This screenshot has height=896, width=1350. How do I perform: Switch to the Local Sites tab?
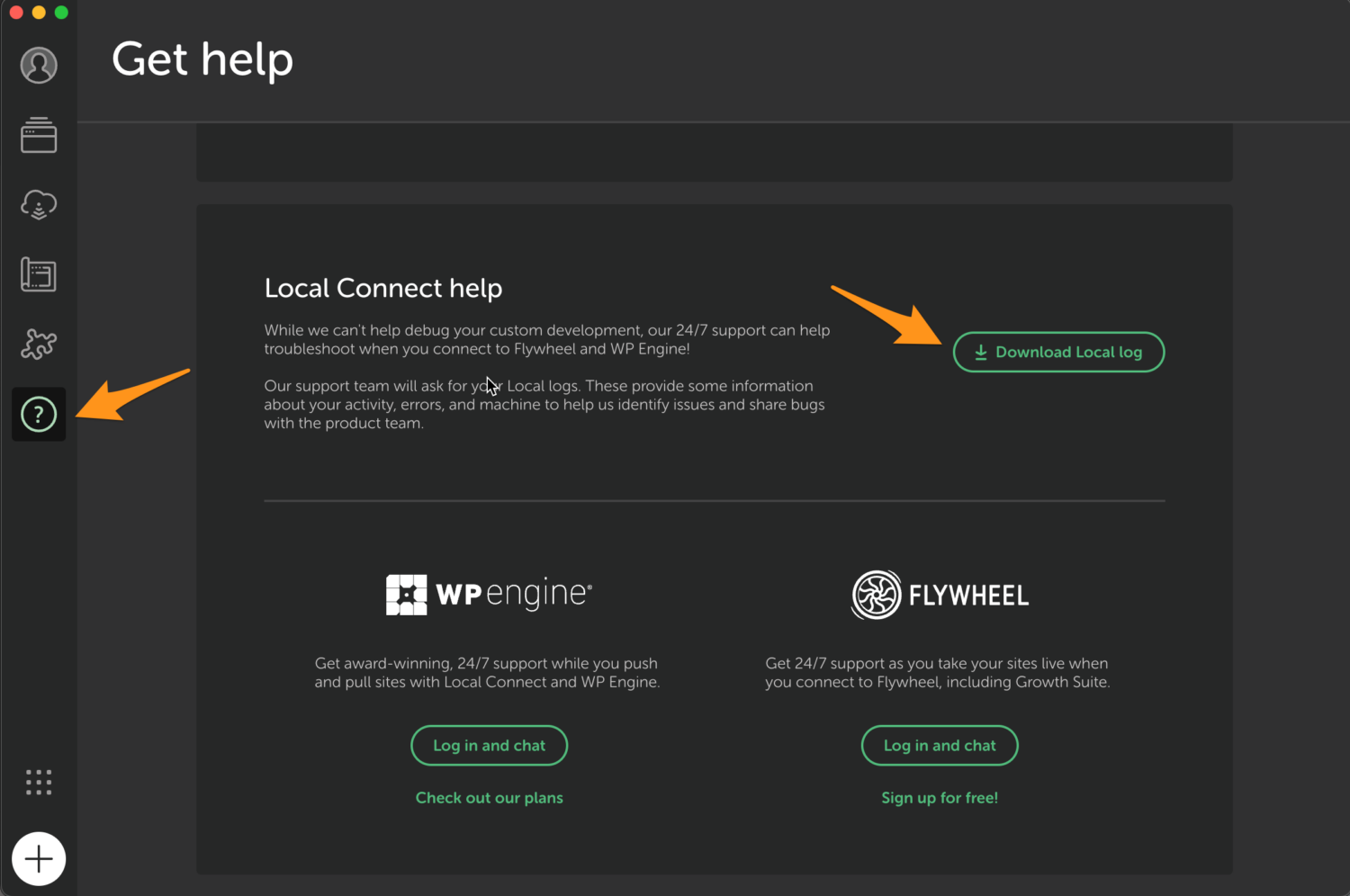pyautogui.click(x=38, y=135)
